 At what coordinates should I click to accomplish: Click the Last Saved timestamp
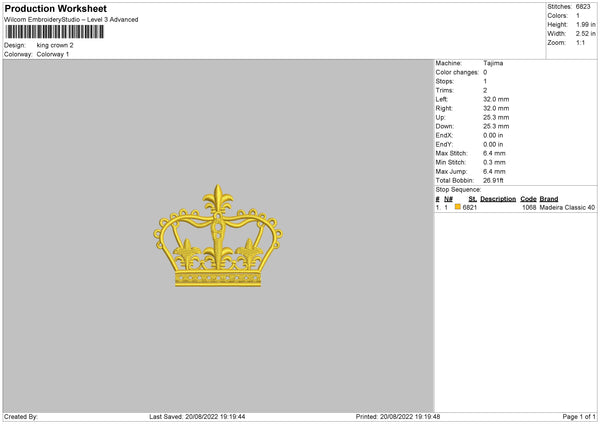(x=197, y=416)
